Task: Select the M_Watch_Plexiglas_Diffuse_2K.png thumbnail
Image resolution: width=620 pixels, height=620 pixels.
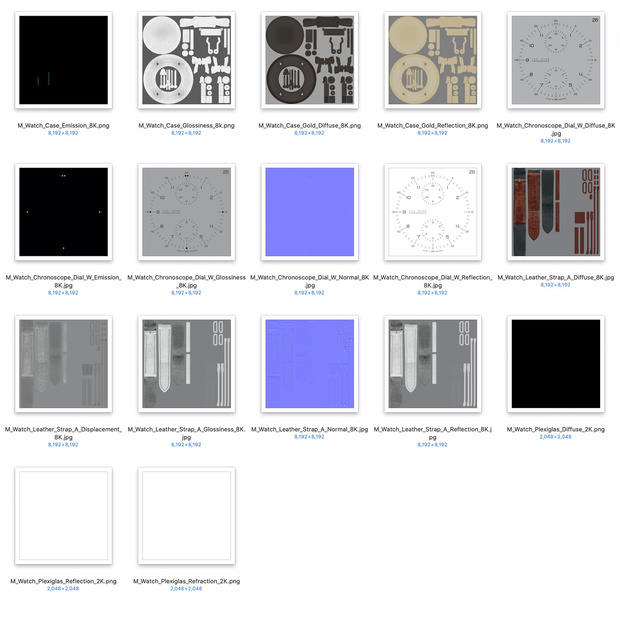Action: (x=556, y=364)
